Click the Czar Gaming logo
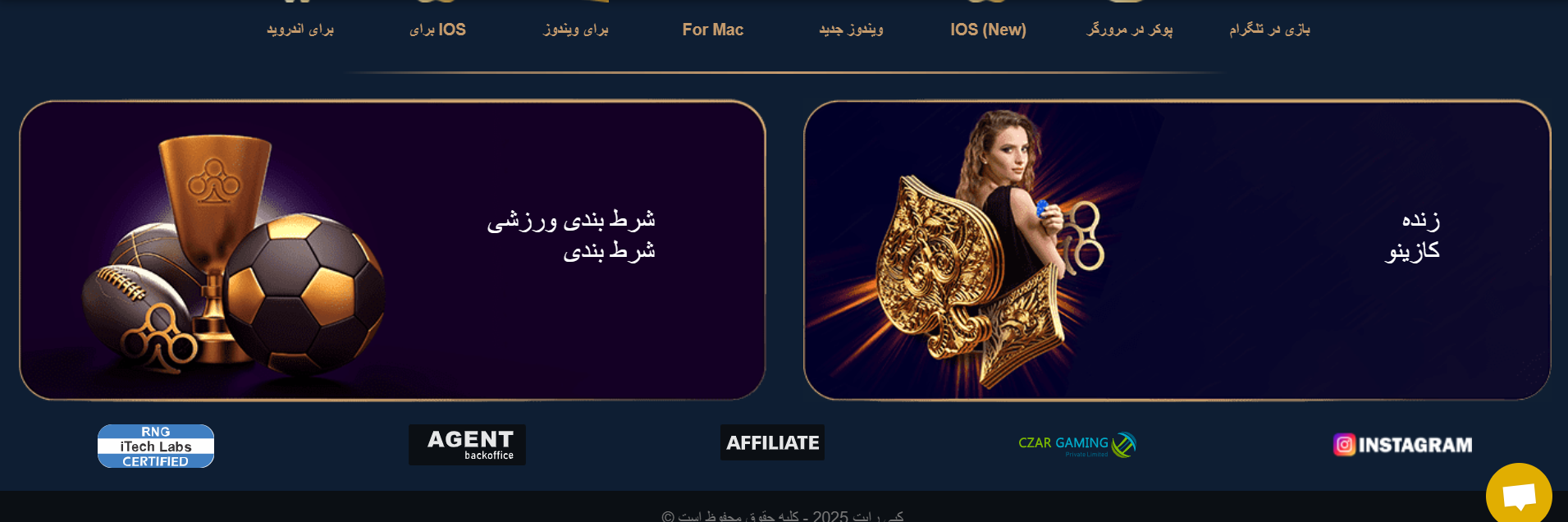Screen dimensions: 1568x522 coord(1077,445)
